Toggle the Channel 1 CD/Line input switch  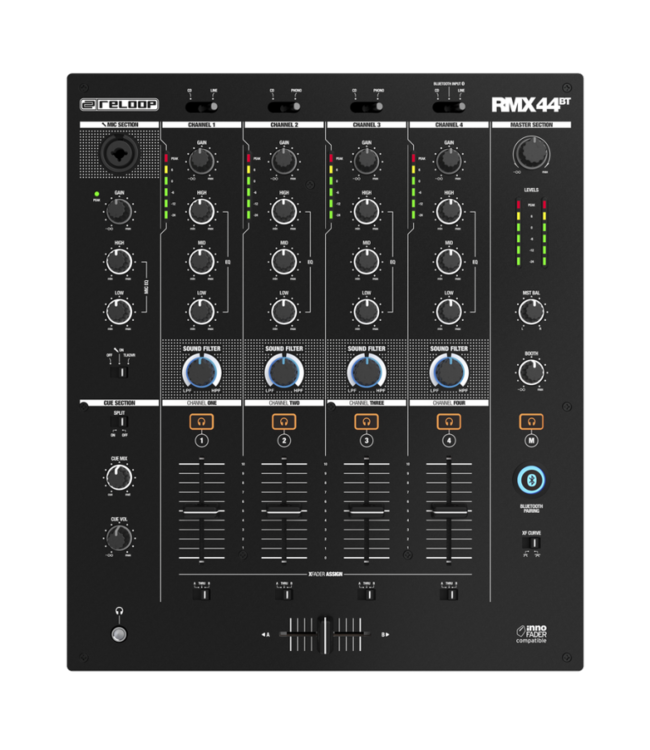coord(201,107)
